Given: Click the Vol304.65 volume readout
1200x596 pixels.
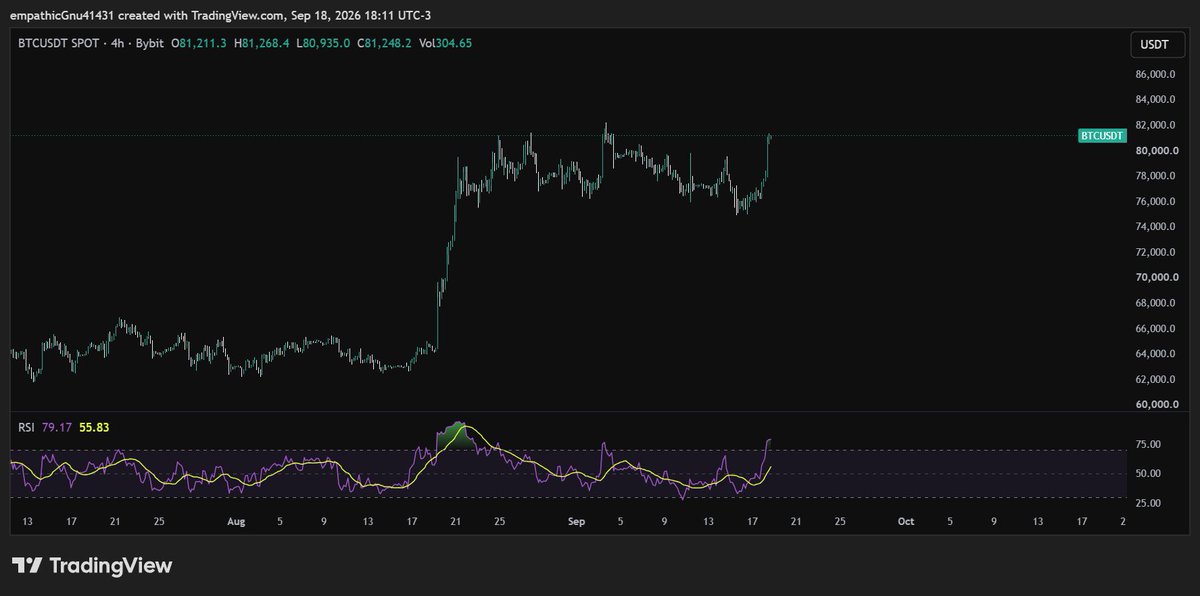Looking at the screenshot, I should coord(445,44).
